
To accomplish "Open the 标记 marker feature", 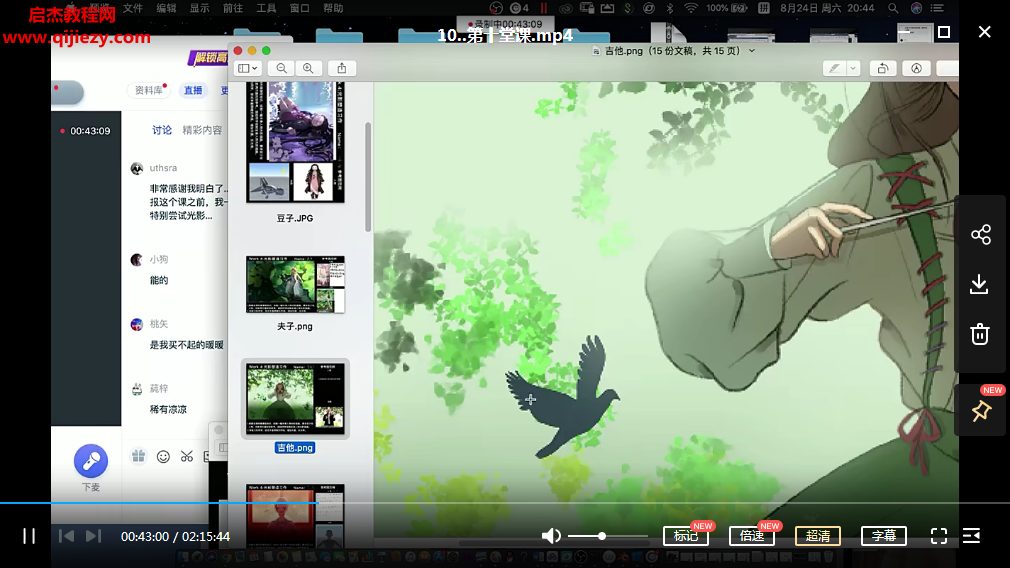I will pos(686,536).
